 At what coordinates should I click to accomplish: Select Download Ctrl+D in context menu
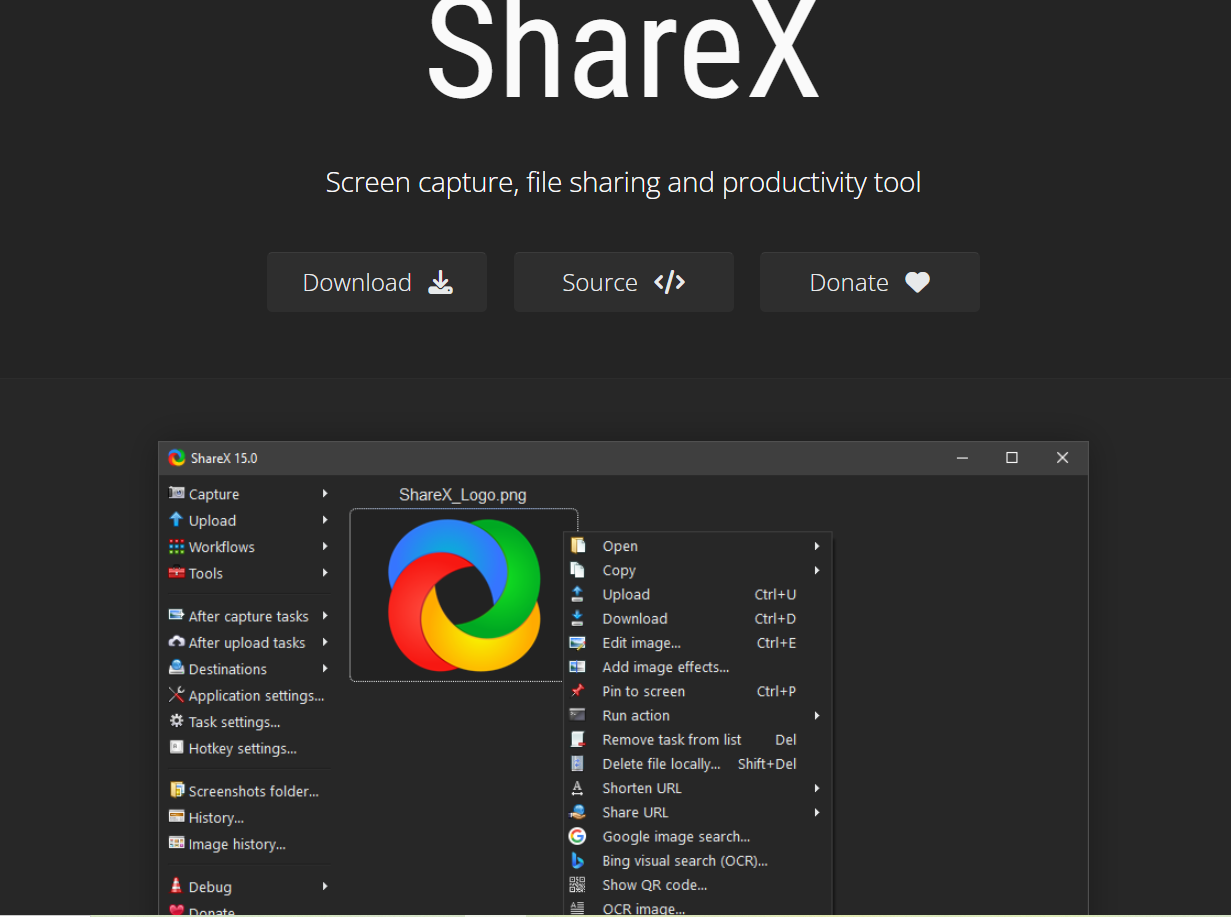[698, 618]
